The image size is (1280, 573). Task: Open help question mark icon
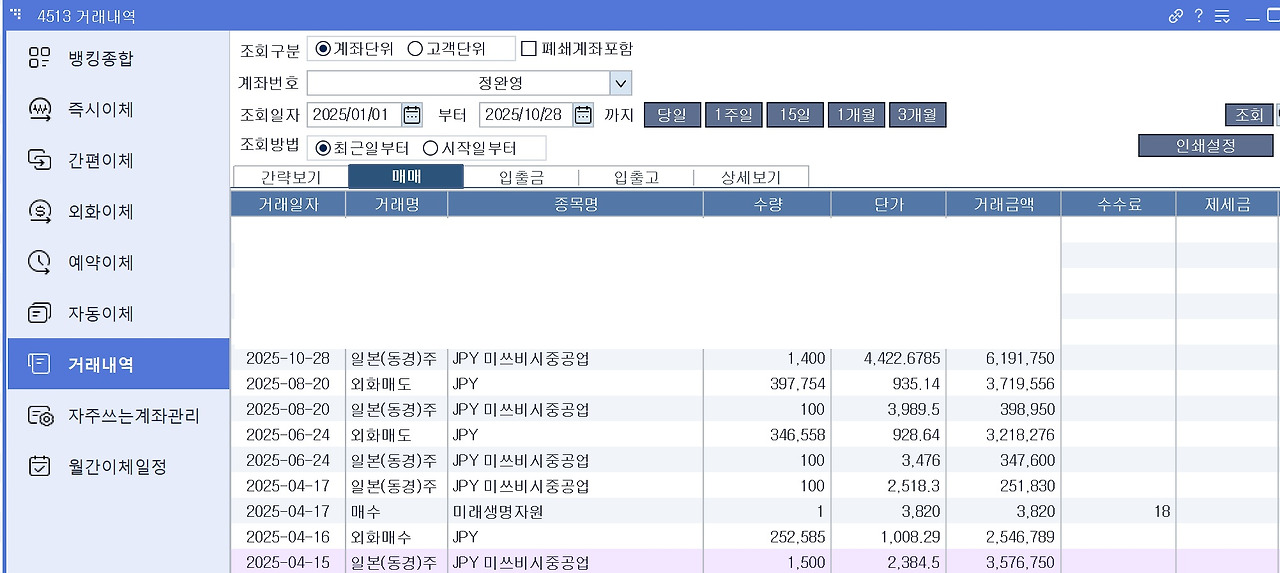coord(1199,16)
